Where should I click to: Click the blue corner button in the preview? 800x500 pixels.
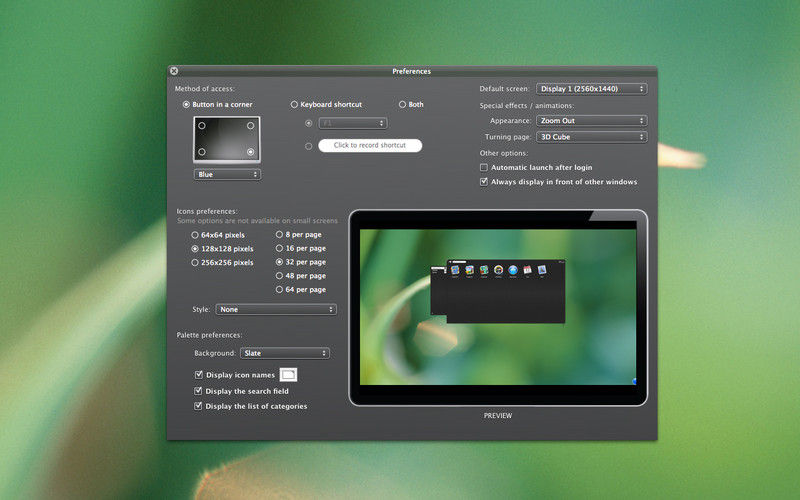[x=634, y=380]
